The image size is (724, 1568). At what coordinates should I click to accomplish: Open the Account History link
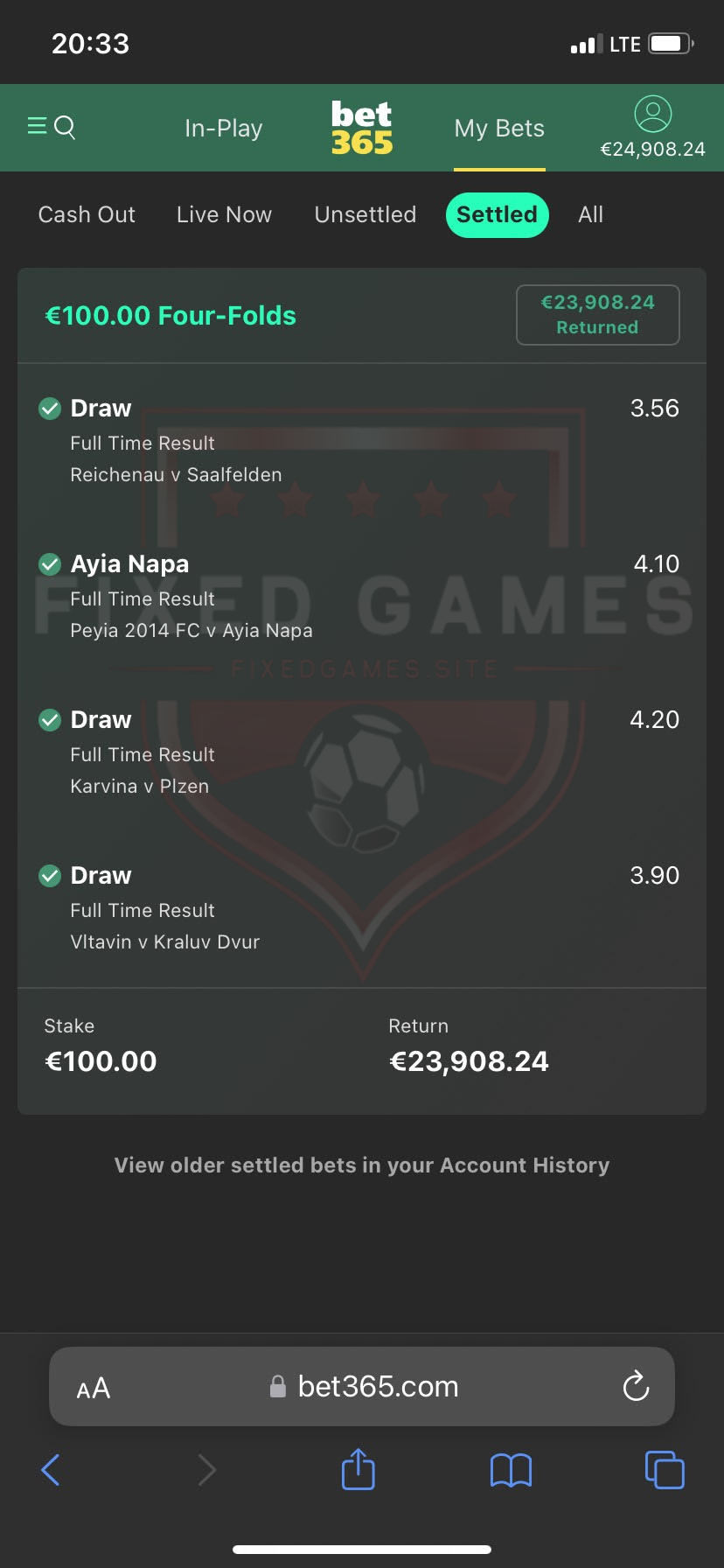(362, 1165)
